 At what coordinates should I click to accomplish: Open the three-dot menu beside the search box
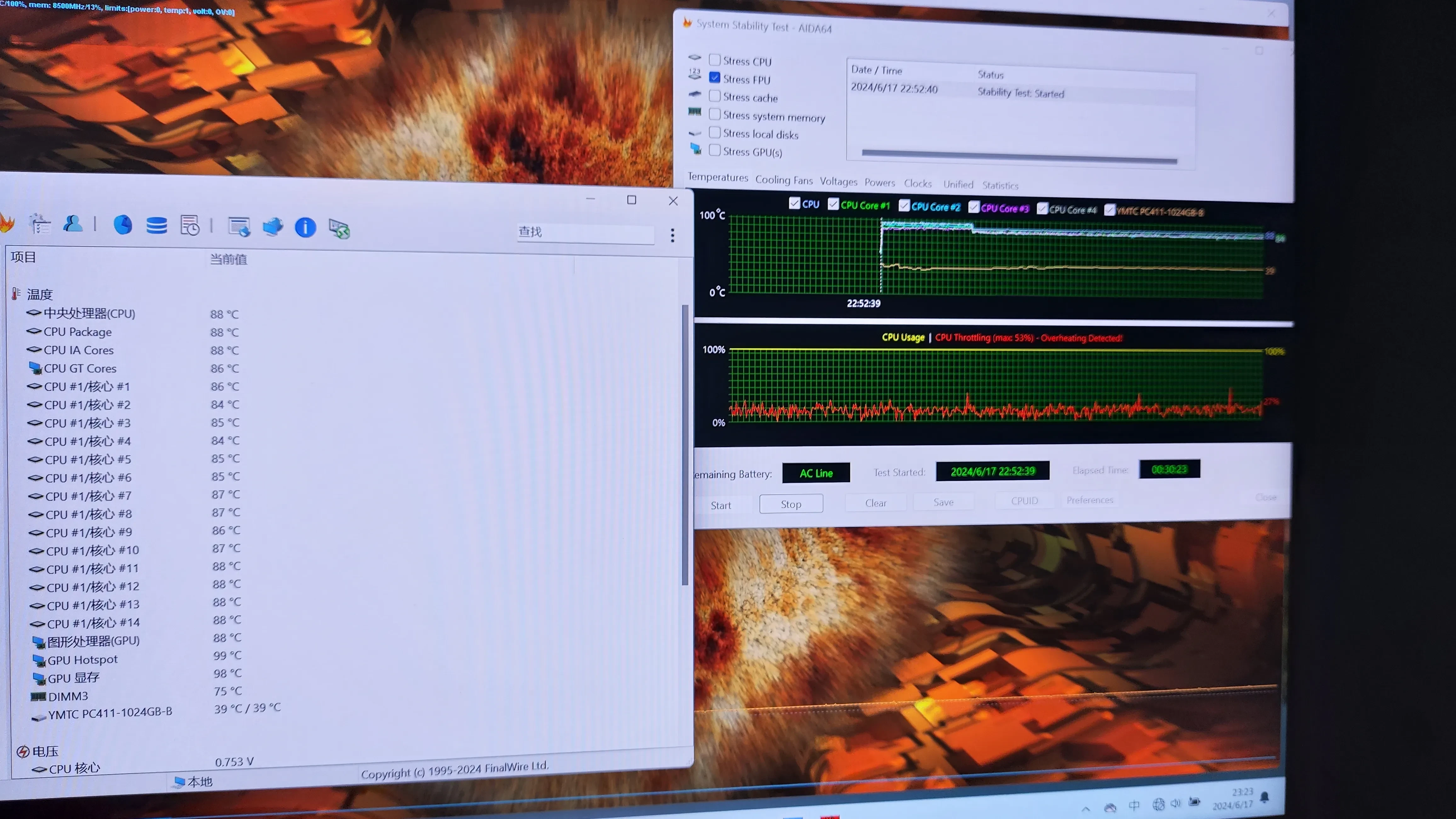(x=673, y=235)
